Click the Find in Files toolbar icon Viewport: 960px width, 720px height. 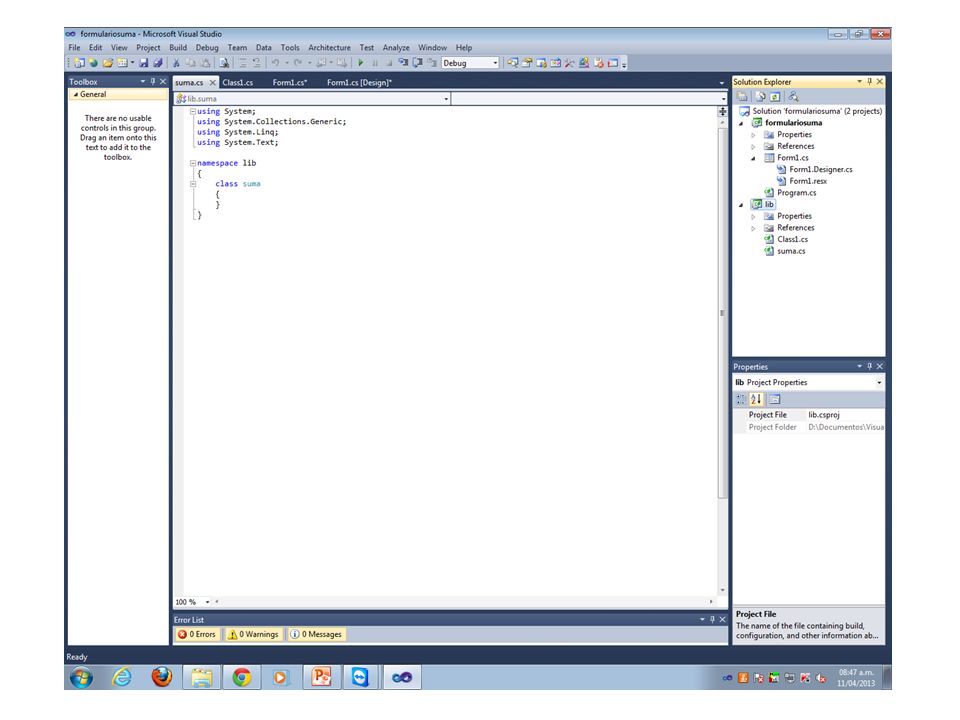223,63
